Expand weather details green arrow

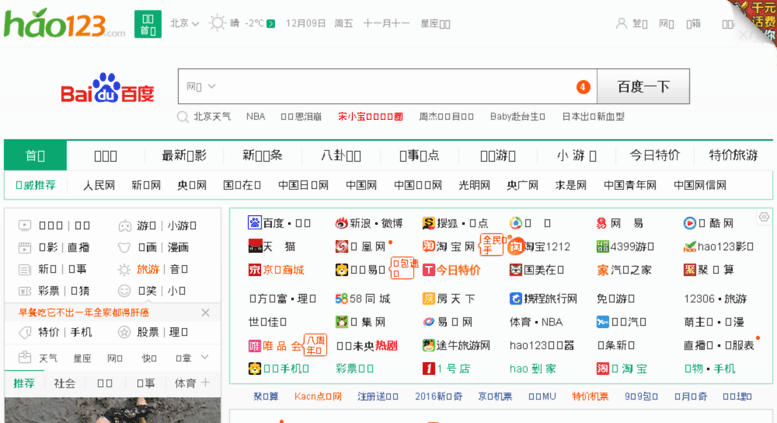(271, 24)
